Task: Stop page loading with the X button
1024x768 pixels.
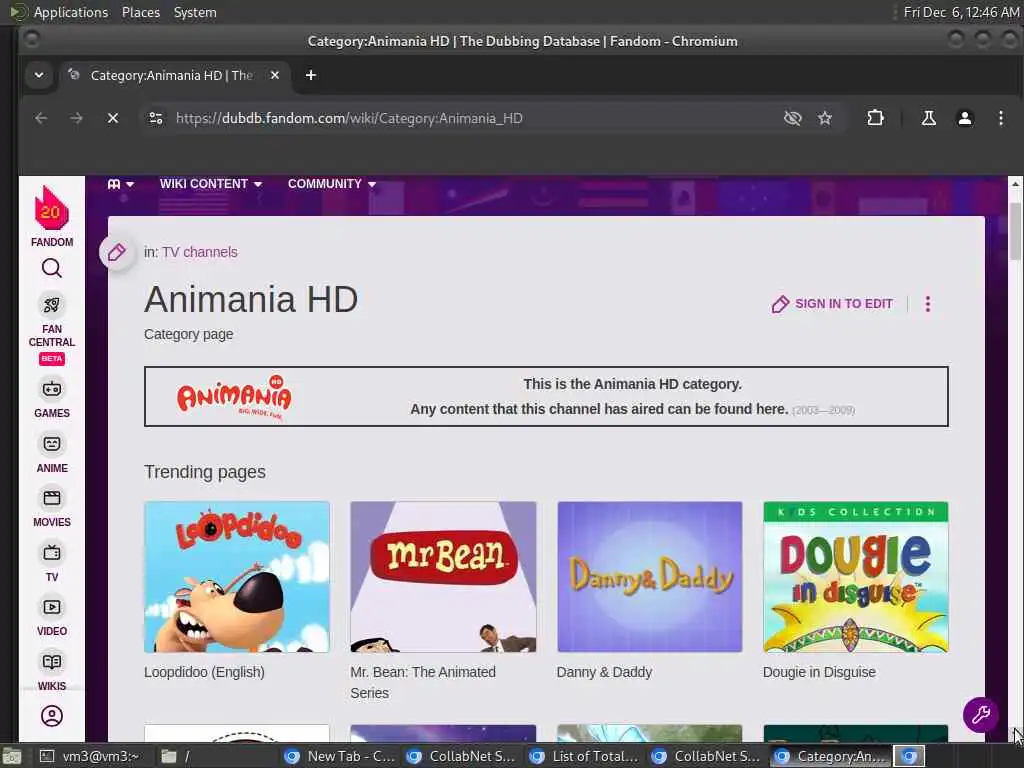Action: click(x=113, y=118)
